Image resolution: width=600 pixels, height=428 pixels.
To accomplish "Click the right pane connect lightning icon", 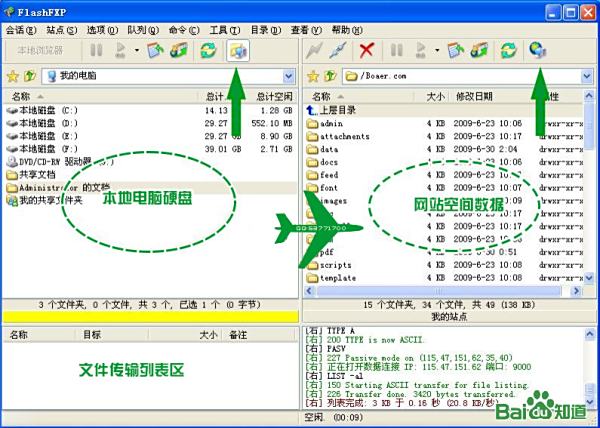I will pyautogui.click(x=314, y=50).
